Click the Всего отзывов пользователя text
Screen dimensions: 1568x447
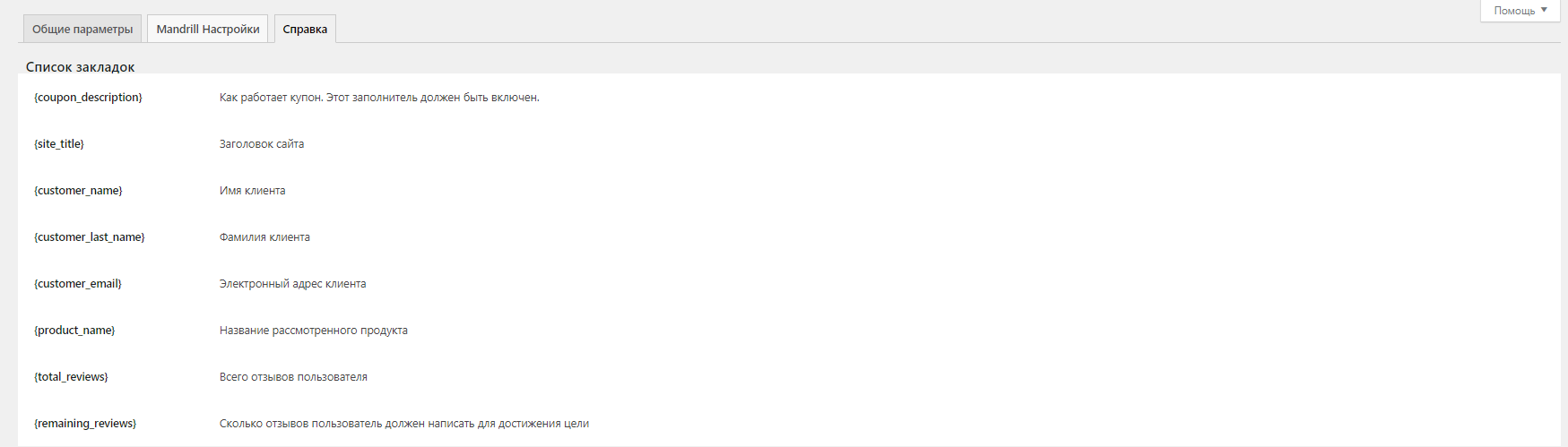[x=293, y=377]
